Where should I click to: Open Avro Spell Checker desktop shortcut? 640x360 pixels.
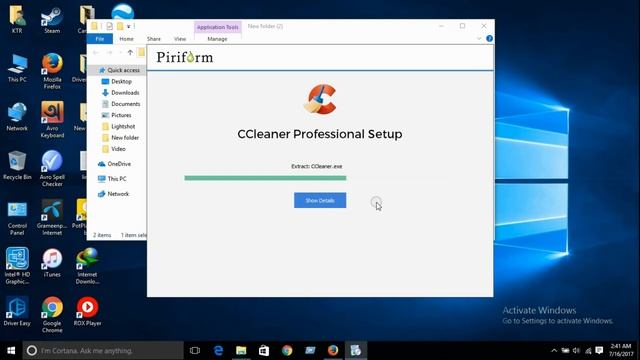coord(52,169)
